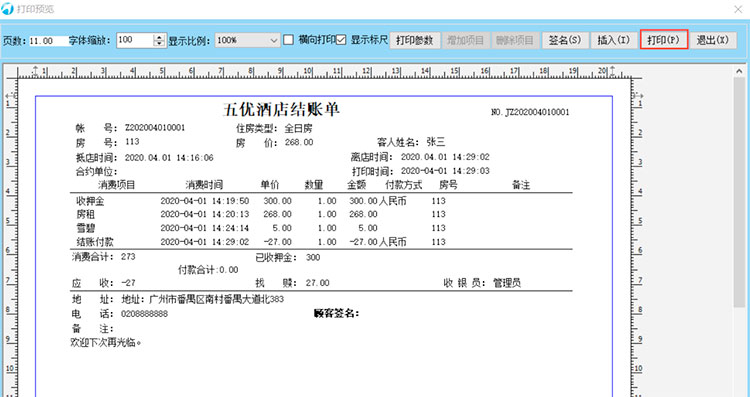Click the address line 广州市番禺区南村番禺大道北383
The height and width of the screenshot is (397, 750).
(217, 299)
